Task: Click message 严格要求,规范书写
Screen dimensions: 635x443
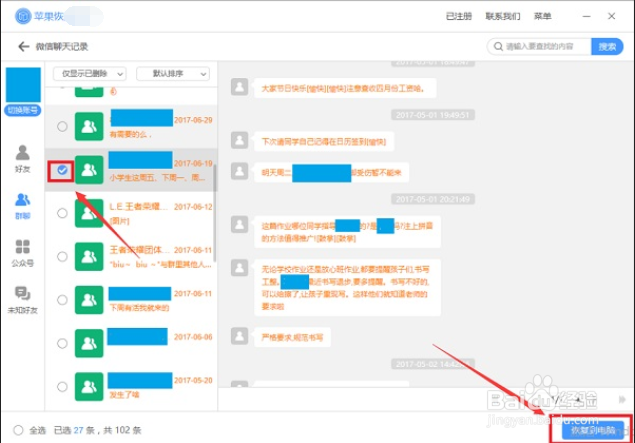Action: click(292, 337)
